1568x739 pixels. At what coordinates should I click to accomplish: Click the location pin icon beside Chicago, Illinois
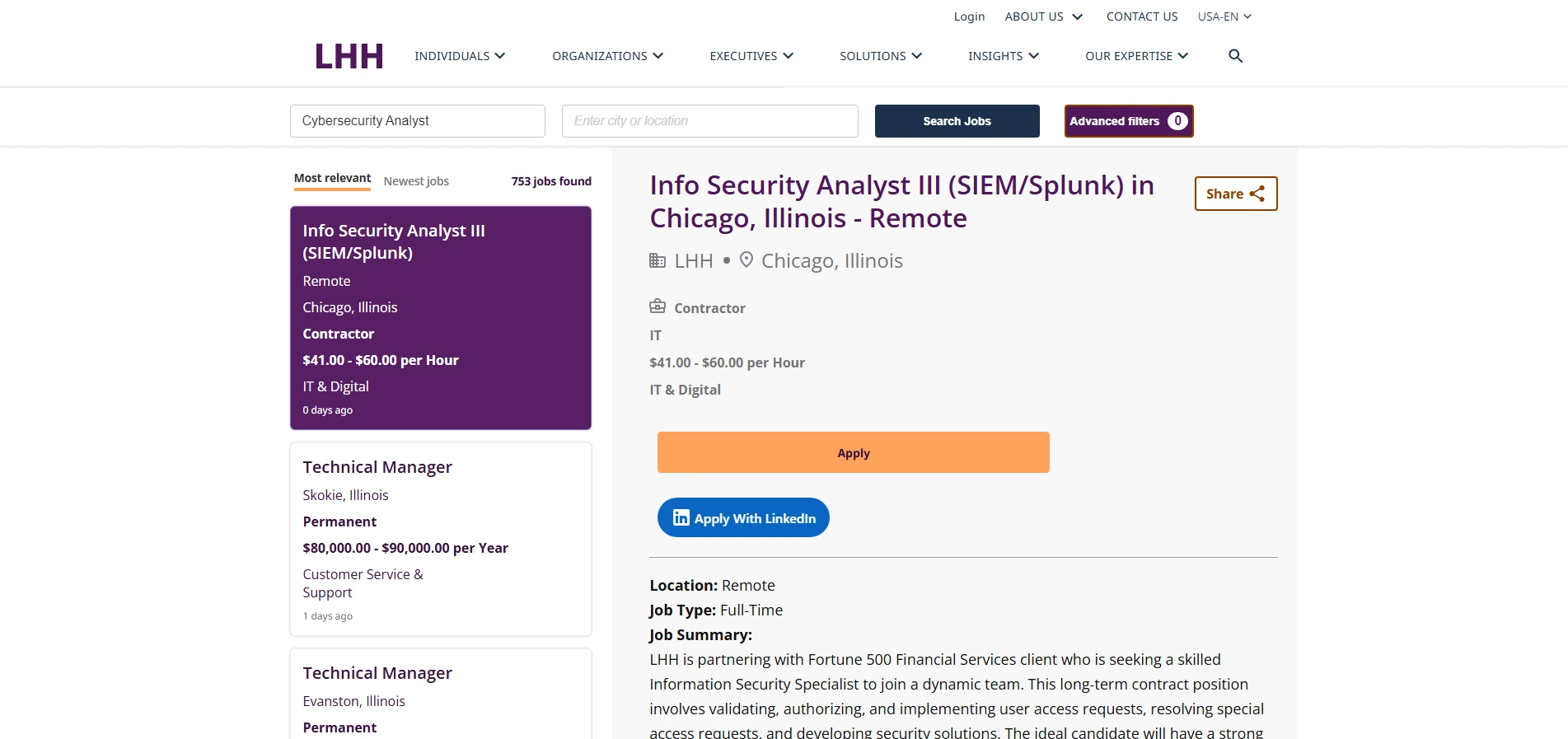coord(747,260)
